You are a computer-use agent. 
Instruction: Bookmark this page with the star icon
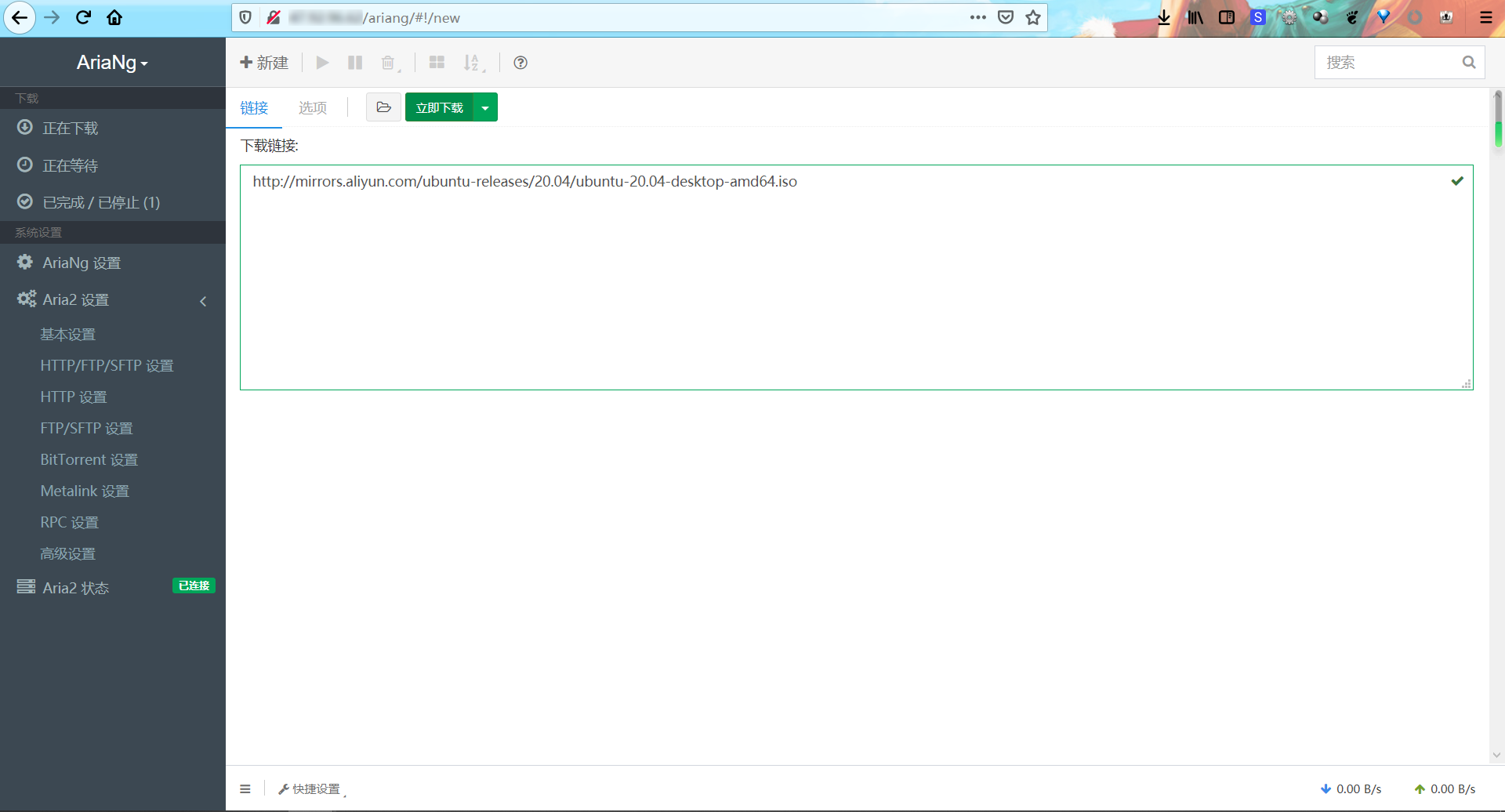click(x=1033, y=17)
